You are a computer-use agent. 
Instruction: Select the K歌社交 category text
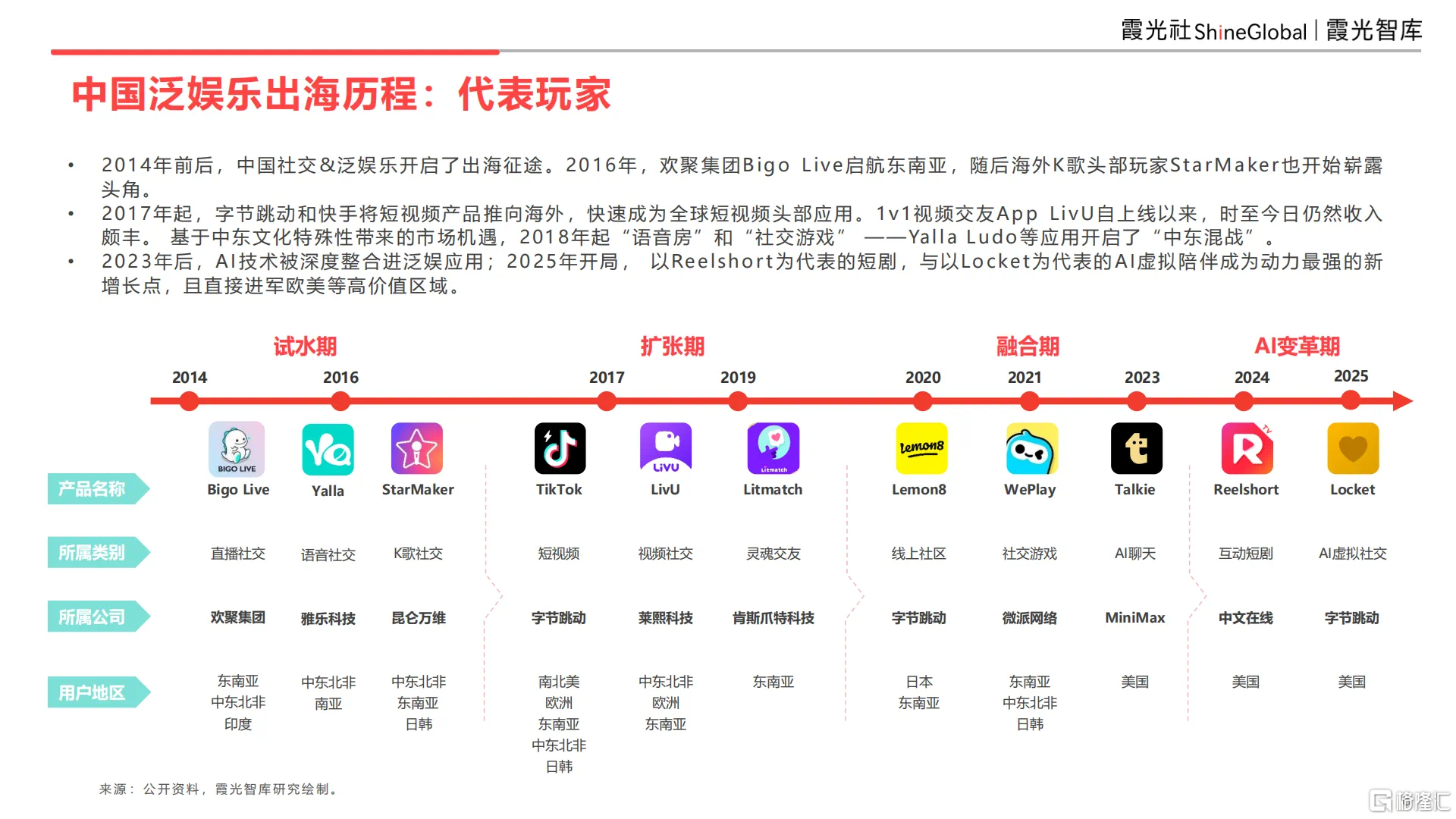418,554
